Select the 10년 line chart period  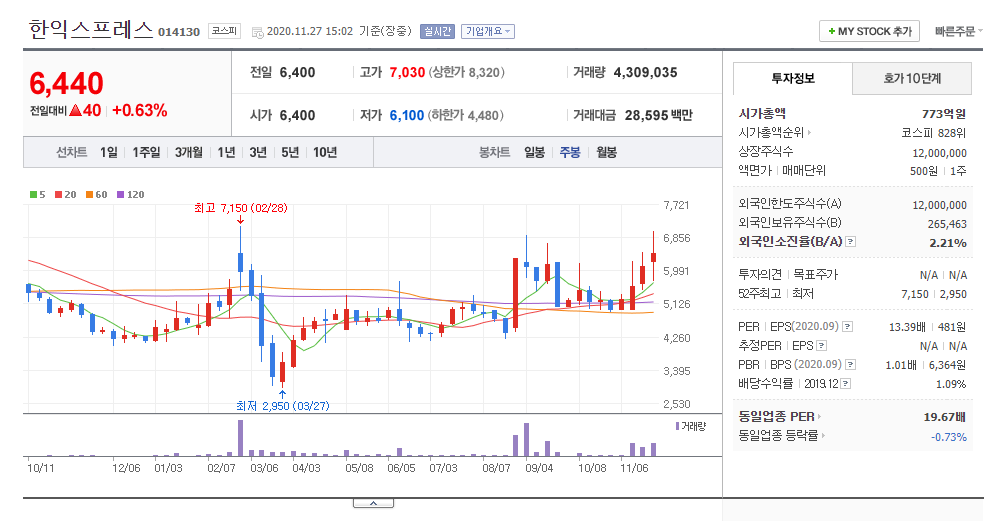point(325,152)
